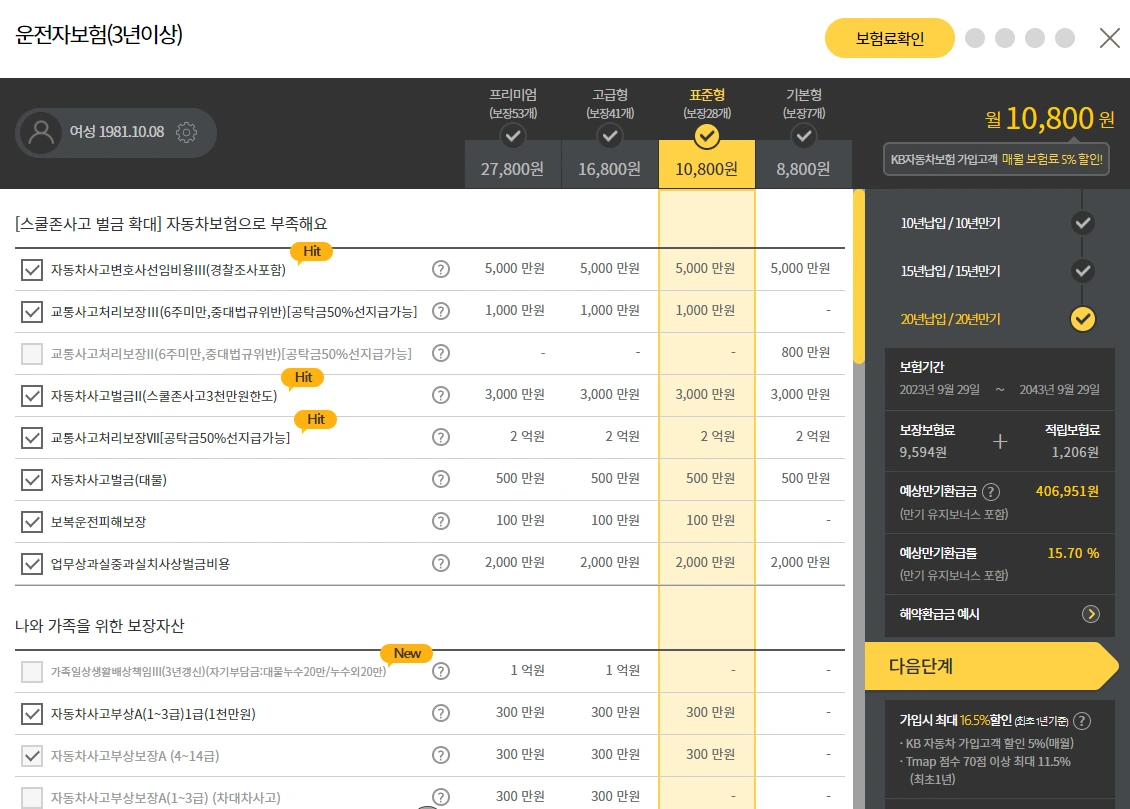Open help icon for 예상만기환급금
The height and width of the screenshot is (809, 1130).
[991, 491]
